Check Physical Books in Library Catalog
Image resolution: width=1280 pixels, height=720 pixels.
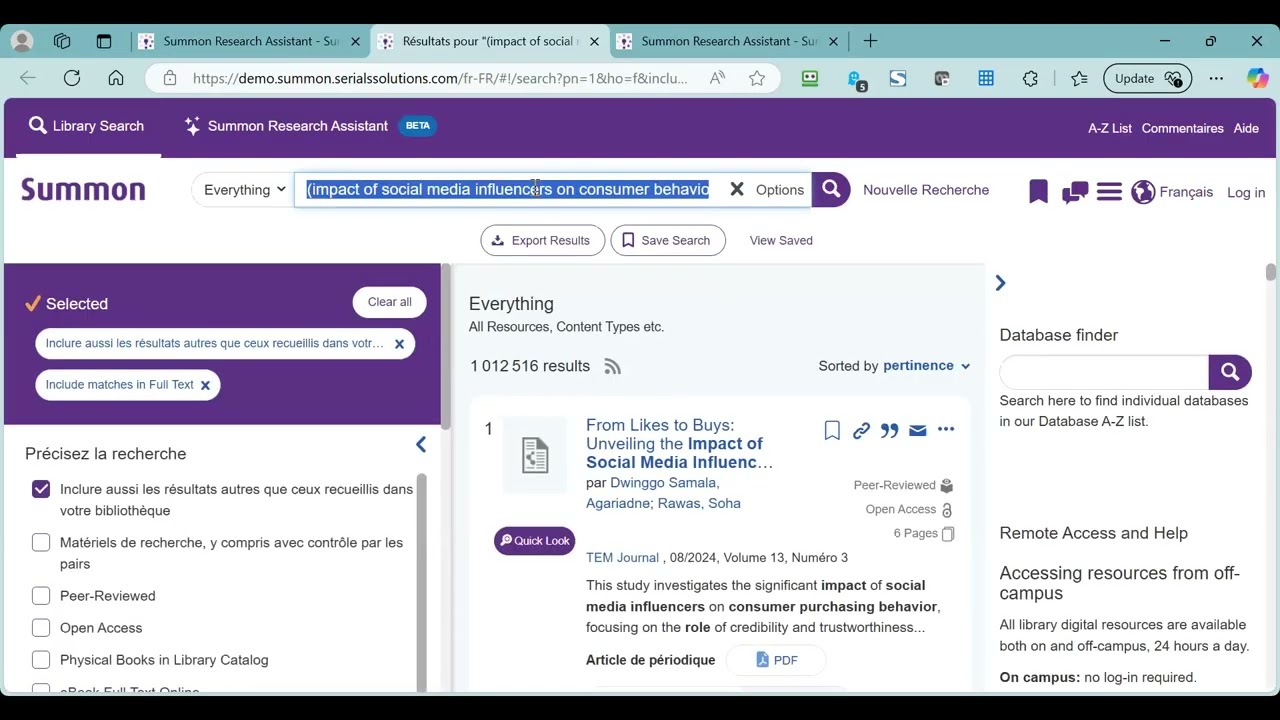tap(41, 660)
